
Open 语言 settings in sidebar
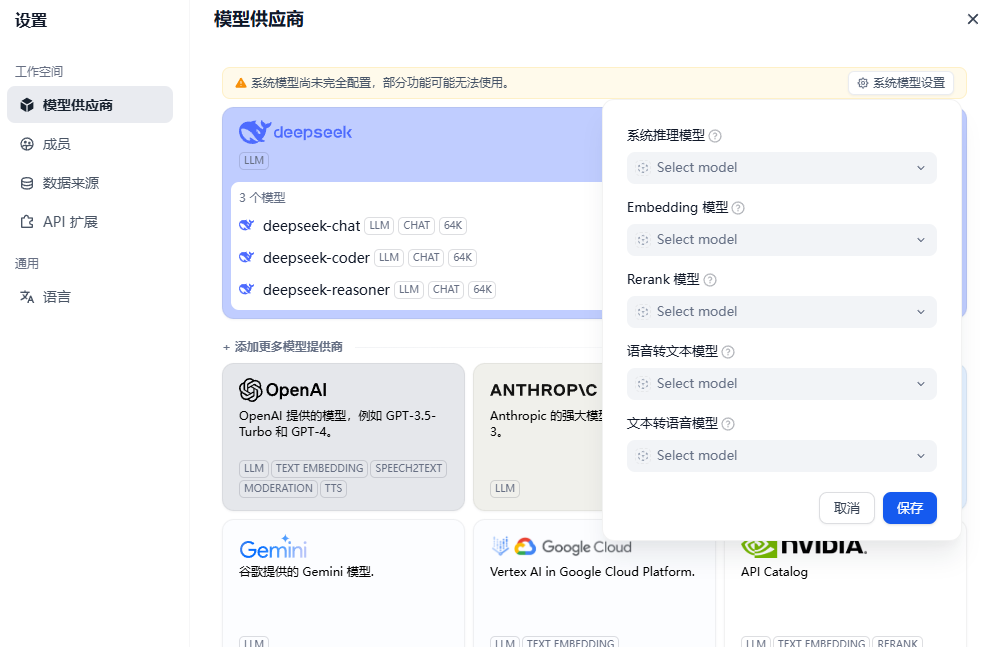tap(56, 297)
